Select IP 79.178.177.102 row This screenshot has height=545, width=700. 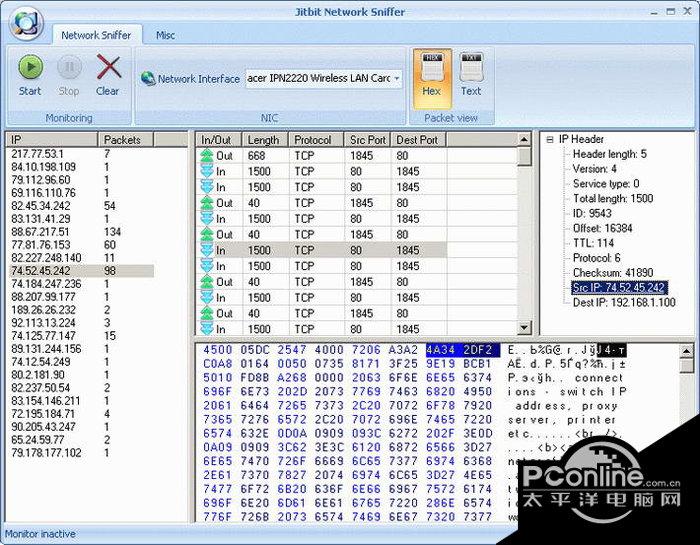pyautogui.click(x=82, y=453)
